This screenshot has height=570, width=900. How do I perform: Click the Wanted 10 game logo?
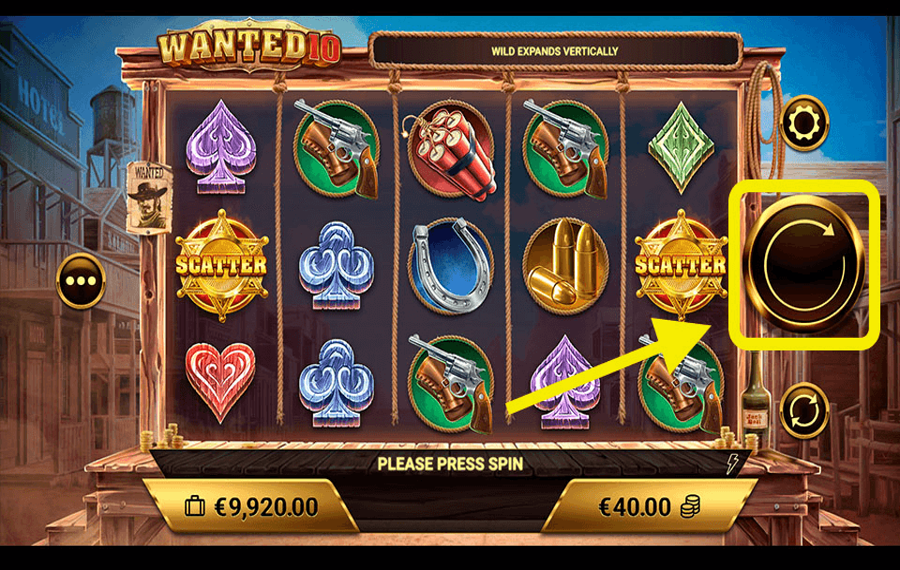click(x=249, y=46)
